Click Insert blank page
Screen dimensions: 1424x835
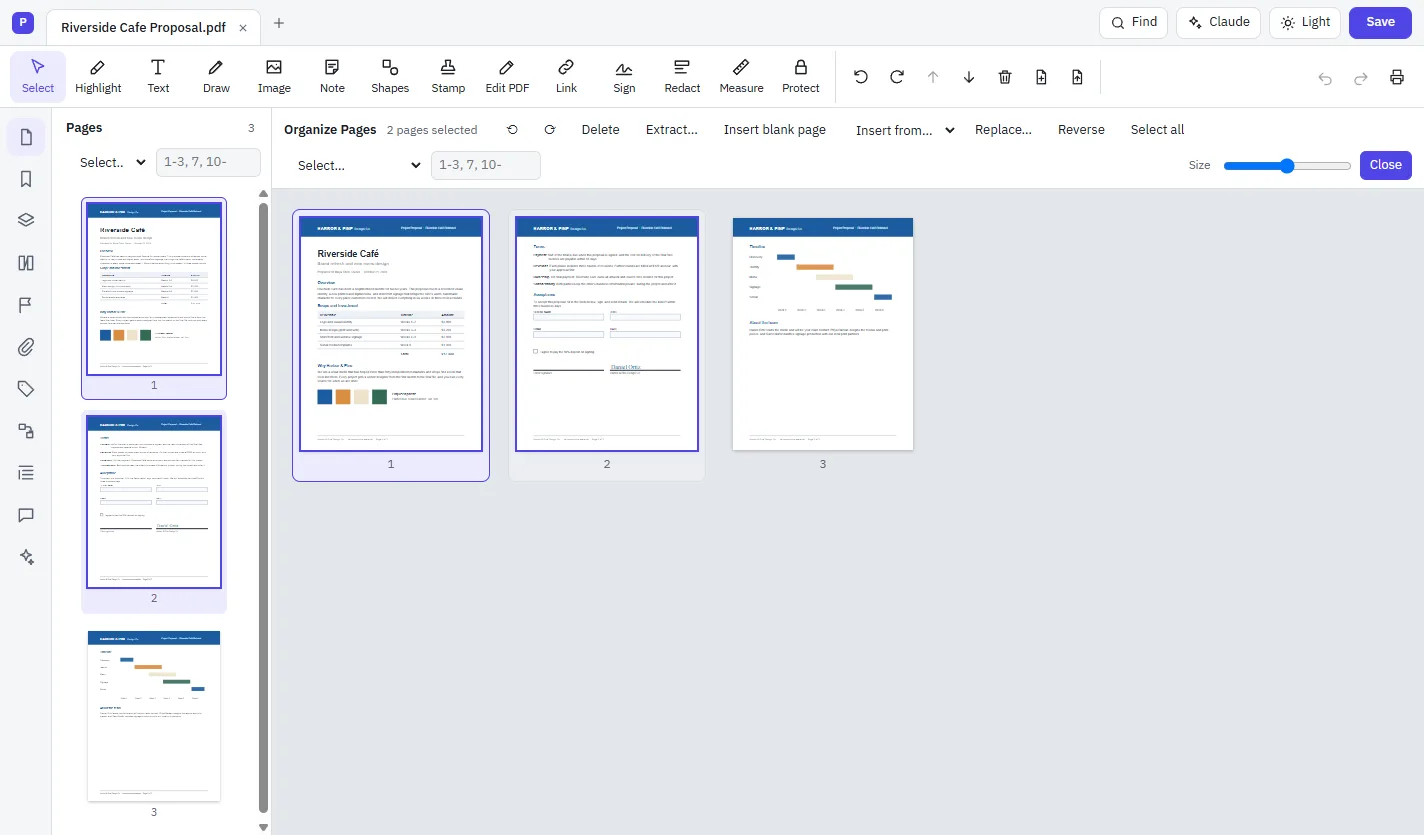point(775,130)
